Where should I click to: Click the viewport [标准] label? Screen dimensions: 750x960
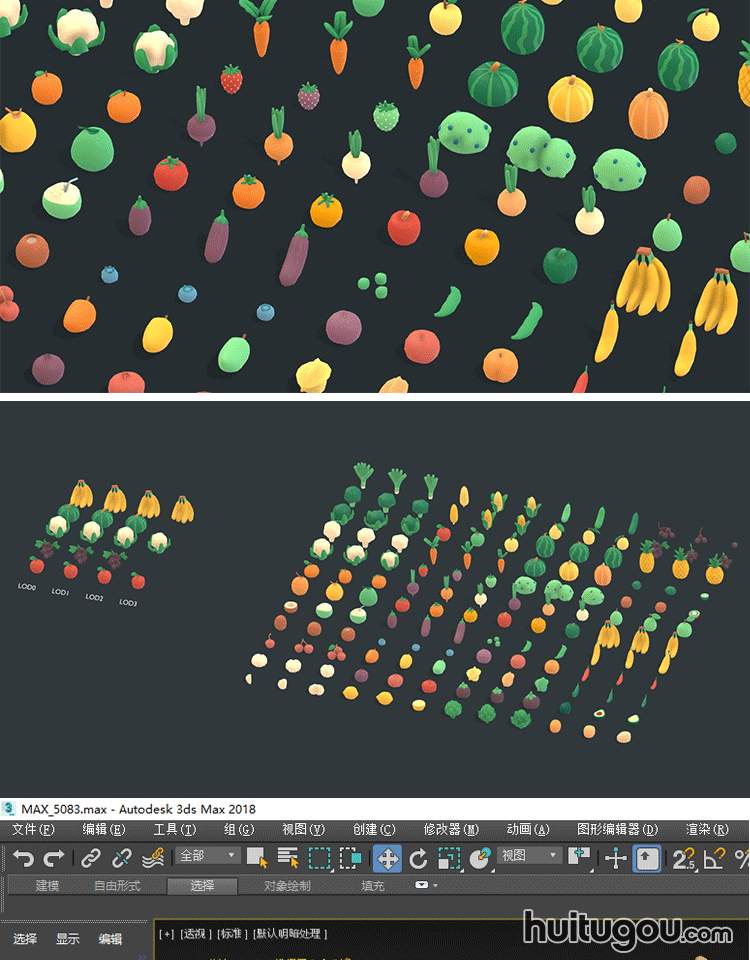pyautogui.click(x=231, y=934)
